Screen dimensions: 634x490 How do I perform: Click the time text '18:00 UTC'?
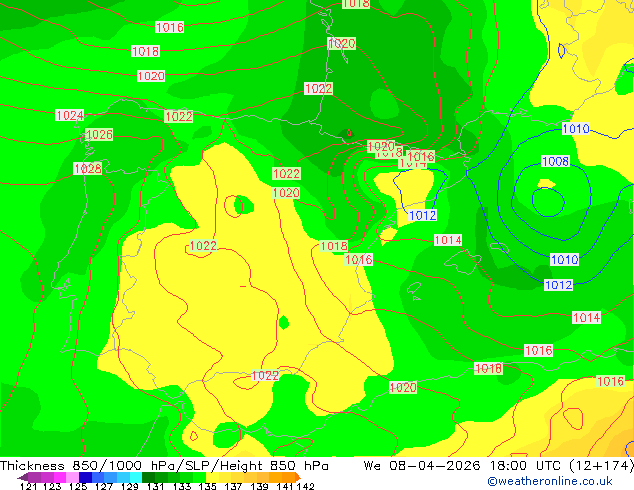527,466
